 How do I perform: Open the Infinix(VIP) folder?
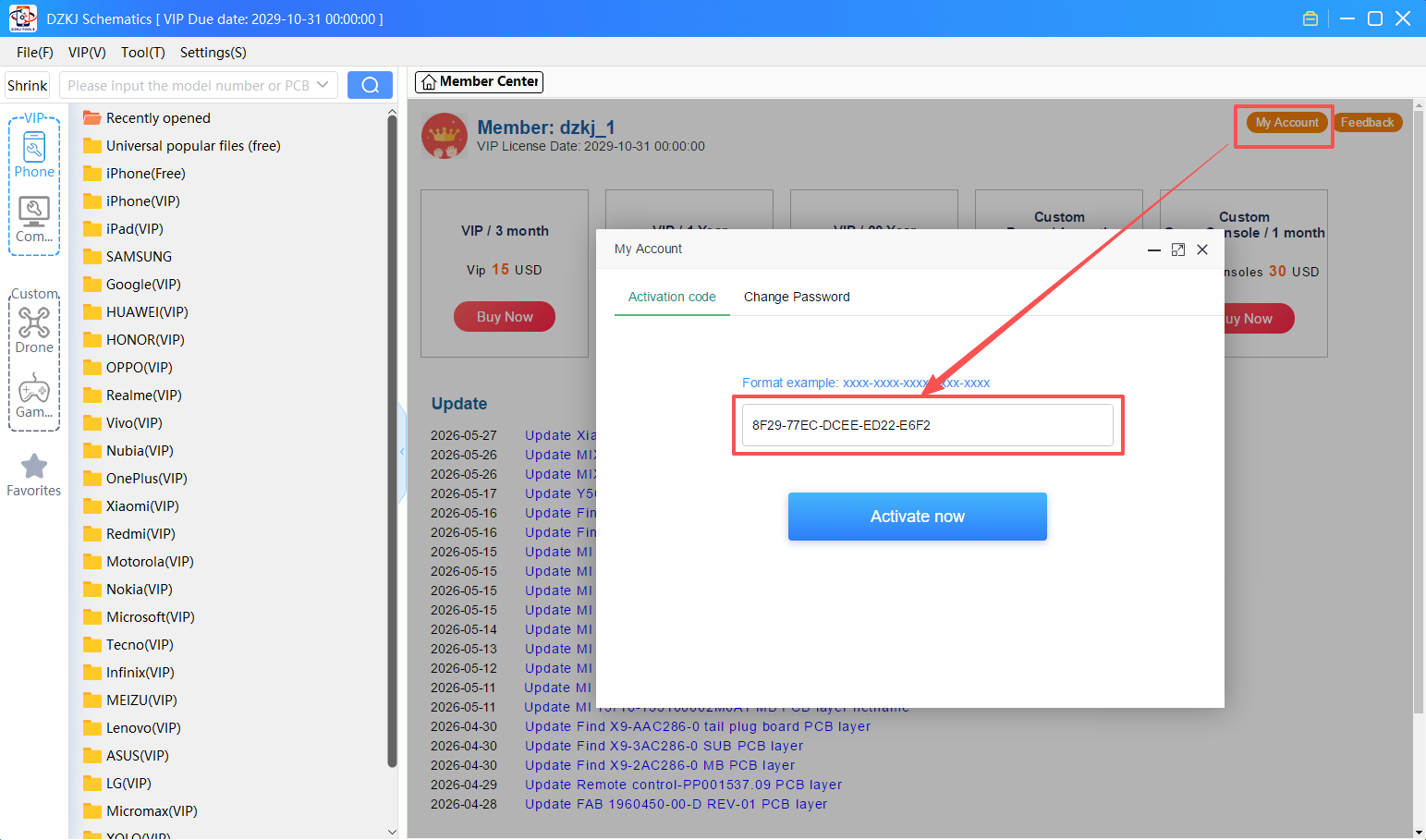[x=128, y=673]
